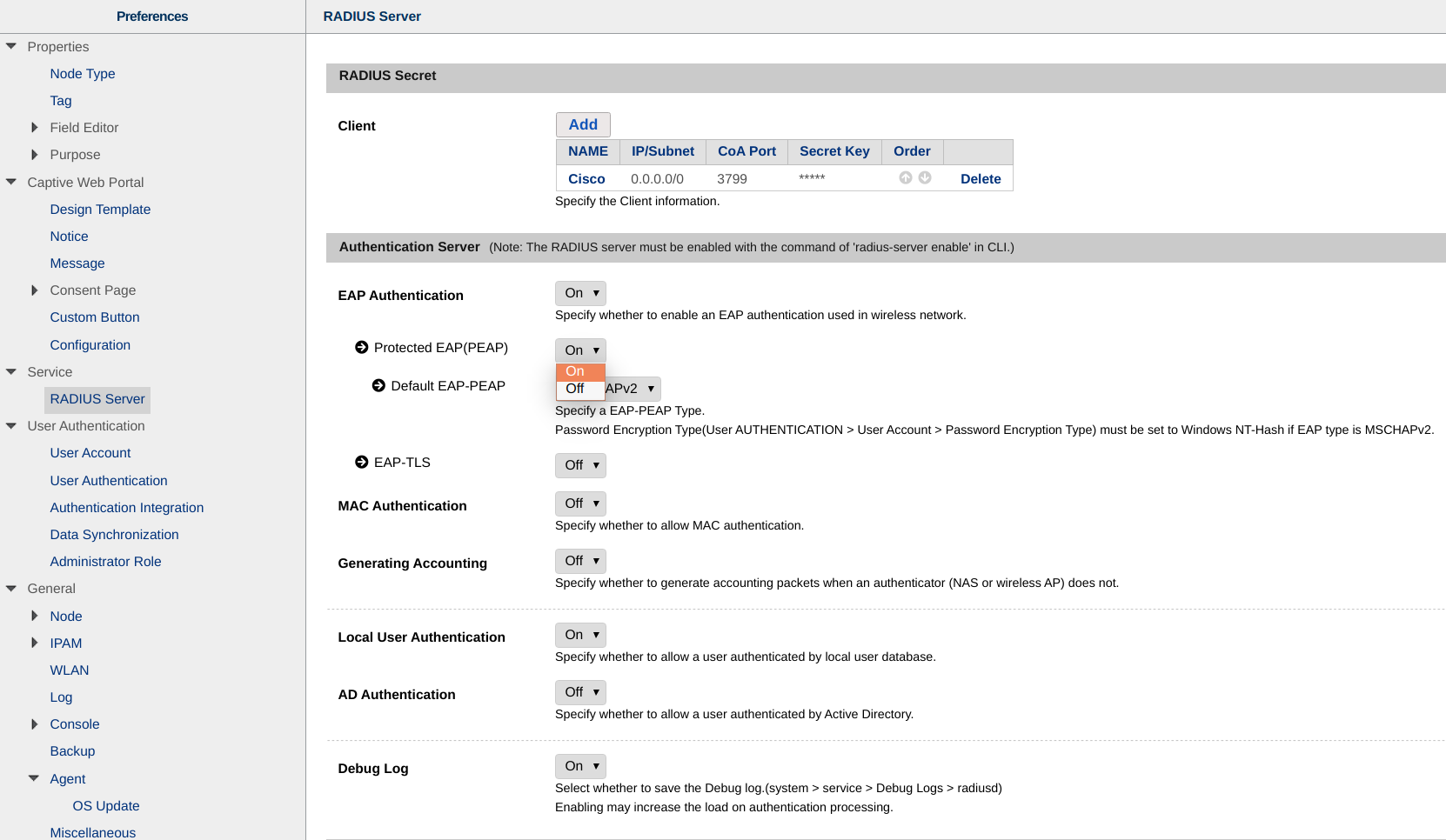This screenshot has height=840, width=1446.
Task: Sort client table by IP/Subnet header
Action: coord(663,151)
